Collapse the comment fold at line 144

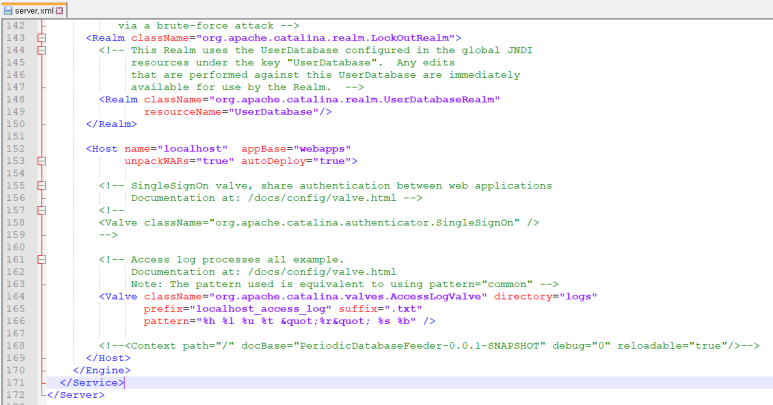[x=42, y=50]
